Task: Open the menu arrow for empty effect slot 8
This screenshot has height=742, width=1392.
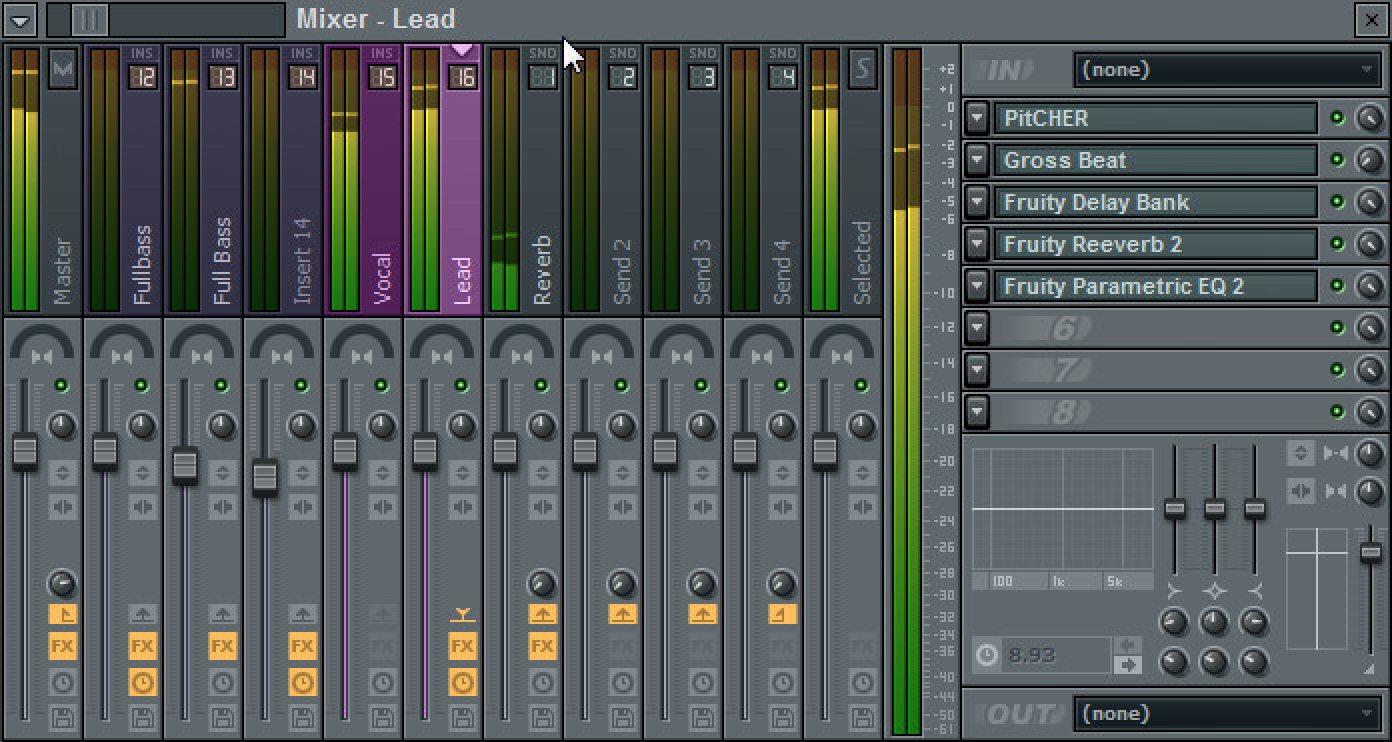Action: (977, 412)
